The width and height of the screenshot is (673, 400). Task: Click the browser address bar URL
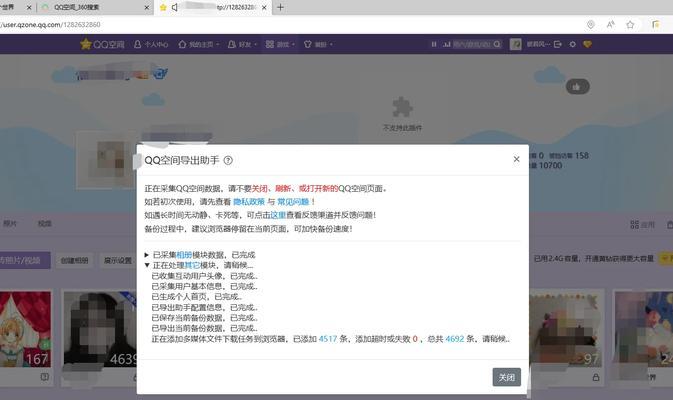point(51,24)
